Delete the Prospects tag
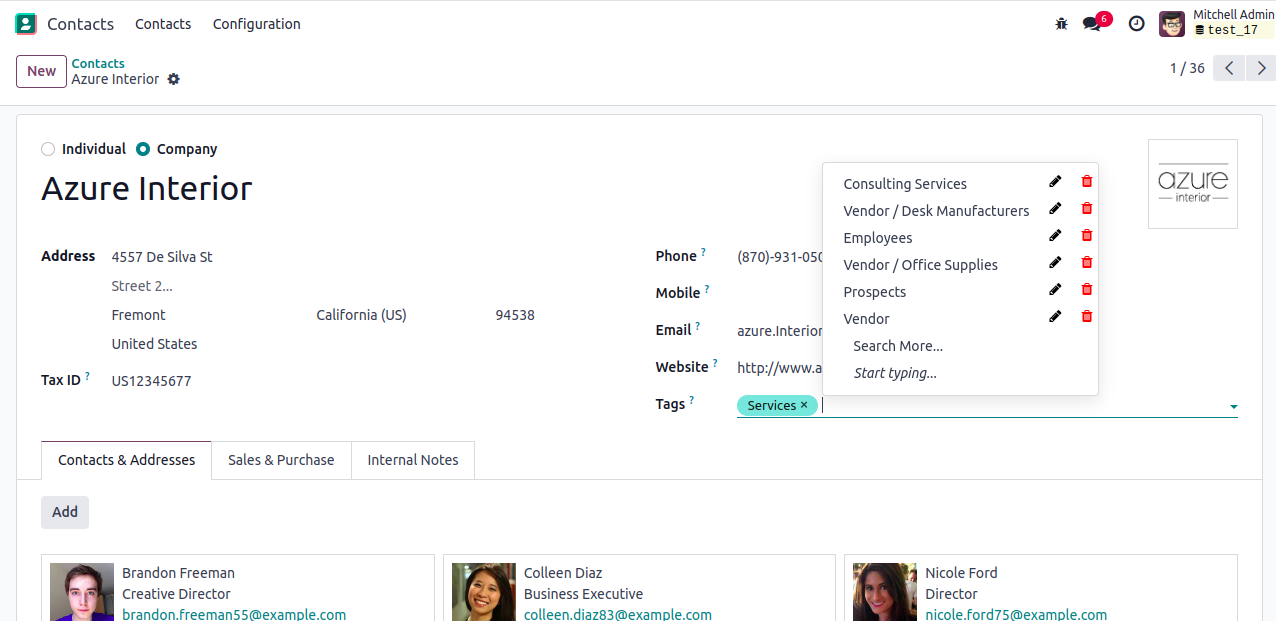 [1087, 290]
